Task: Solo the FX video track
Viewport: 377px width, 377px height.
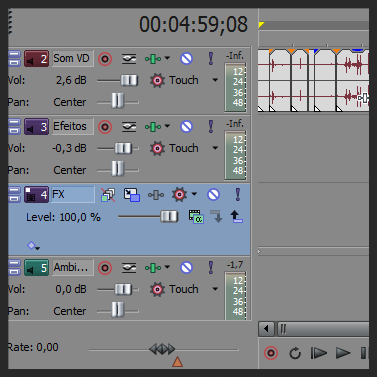Action: coord(238,194)
